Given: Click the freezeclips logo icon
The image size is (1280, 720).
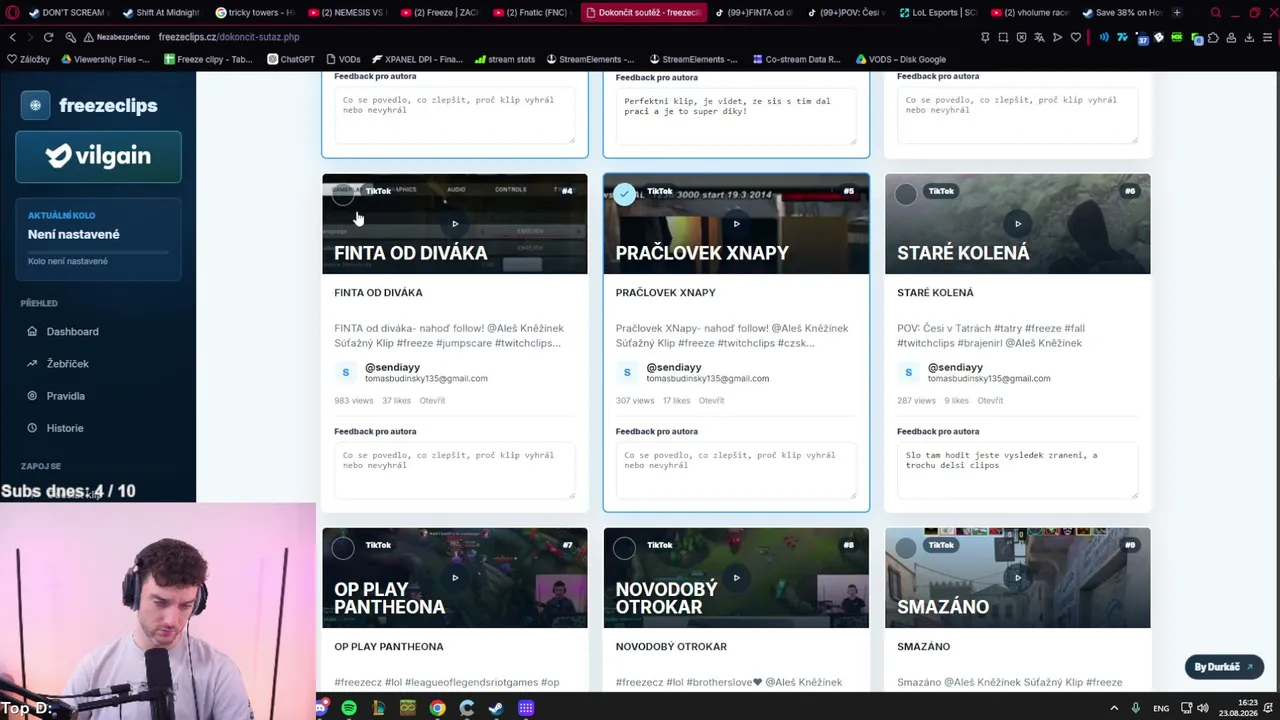Looking at the screenshot, I should [35, 105].
